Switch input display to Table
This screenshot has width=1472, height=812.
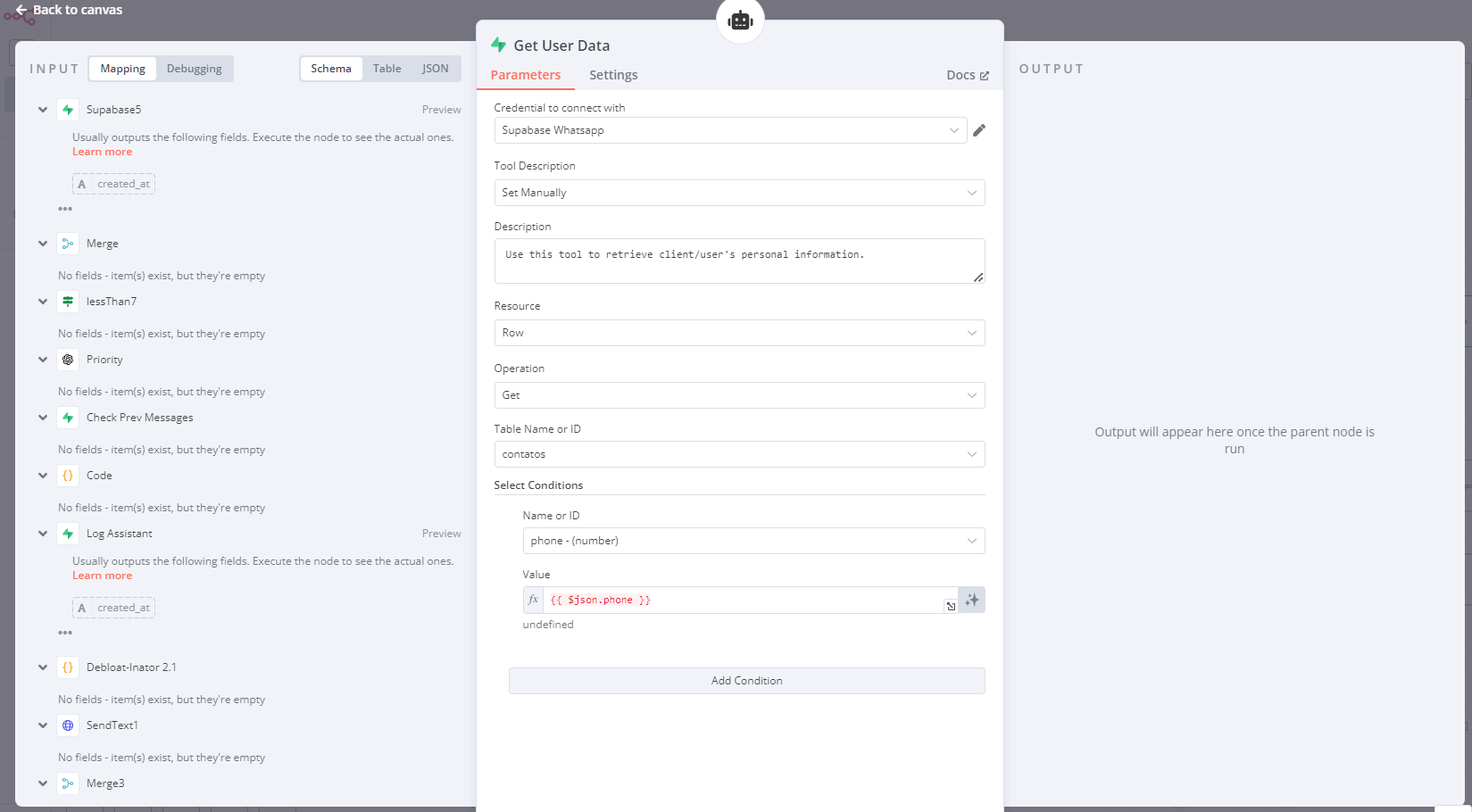pyautogui.click(x=387, y=69)
